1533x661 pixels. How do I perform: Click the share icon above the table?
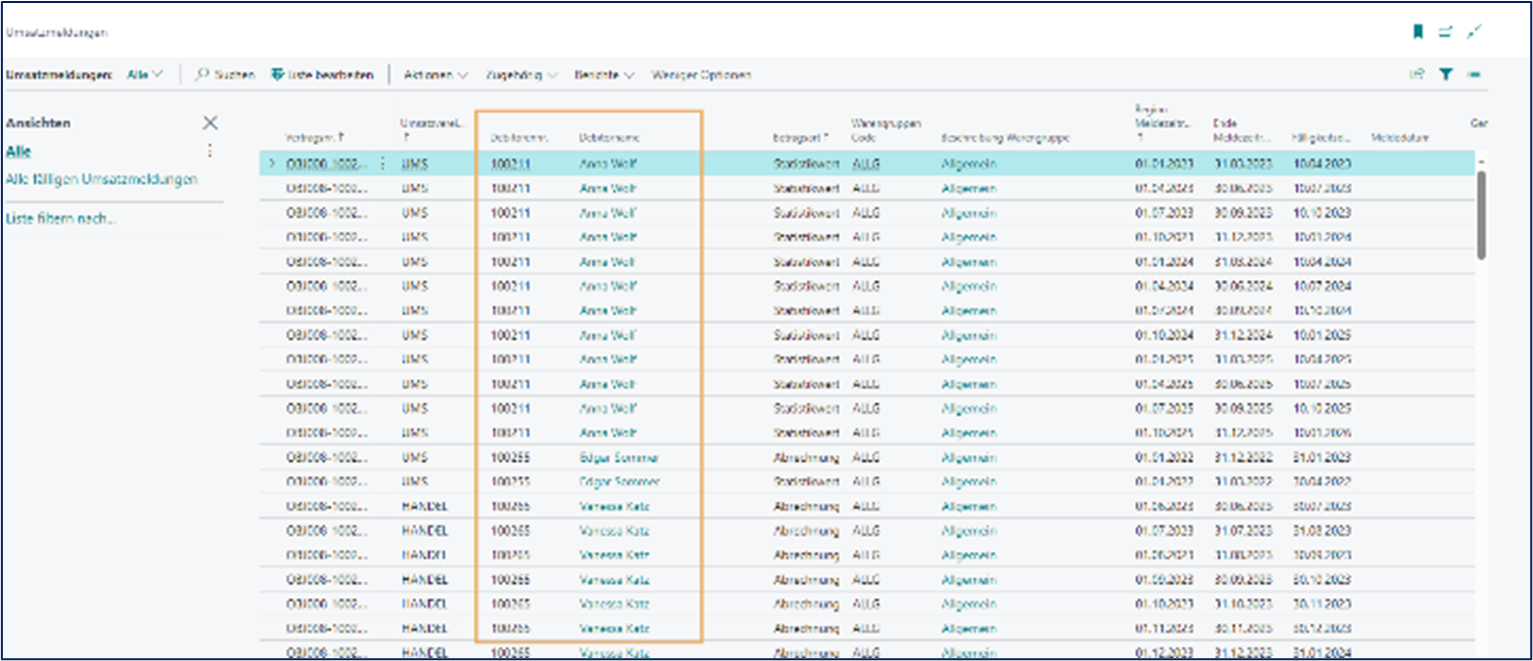coord(1417,75)
